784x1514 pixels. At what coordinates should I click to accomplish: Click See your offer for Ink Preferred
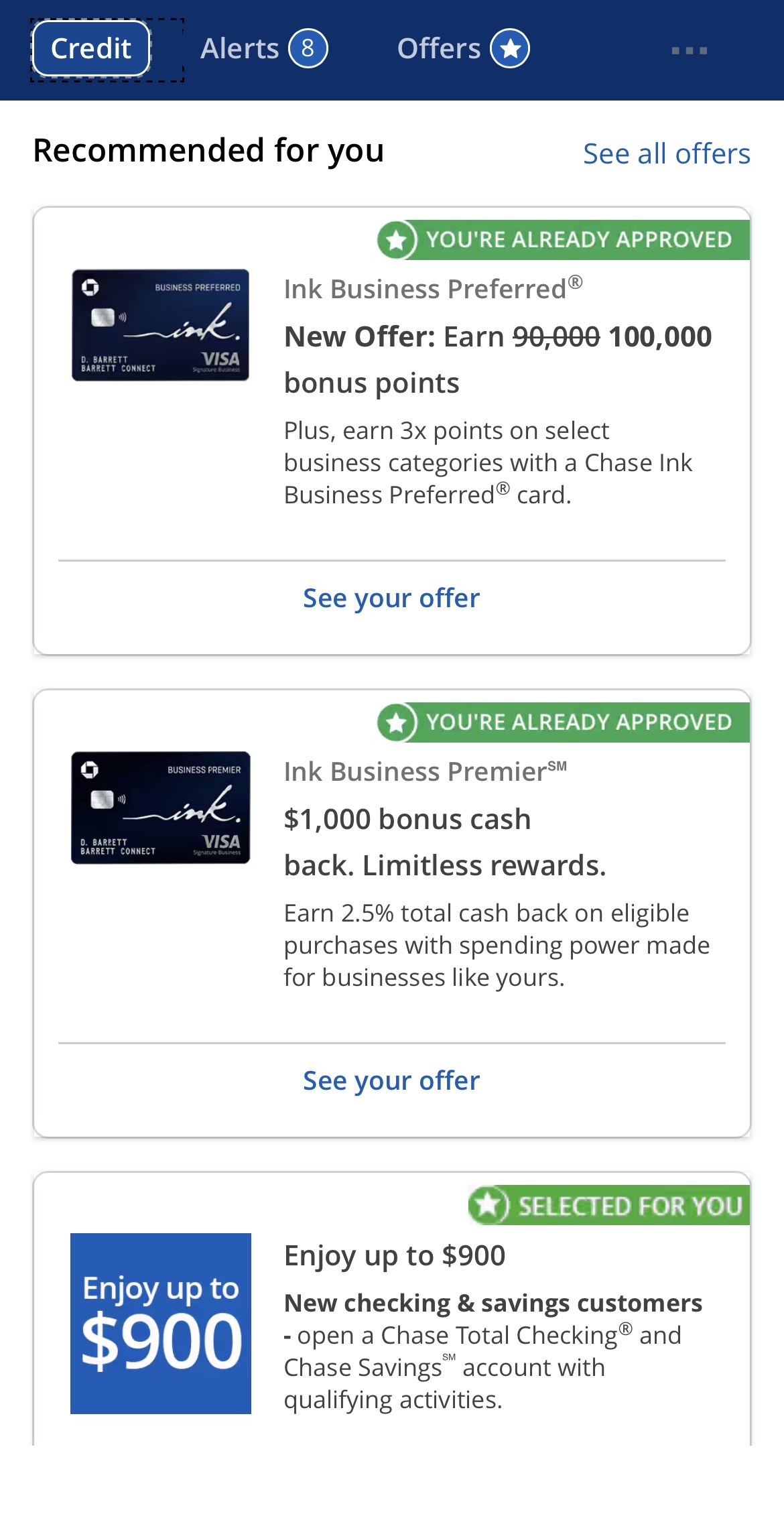pyautogui.click(x=391, y=598)
